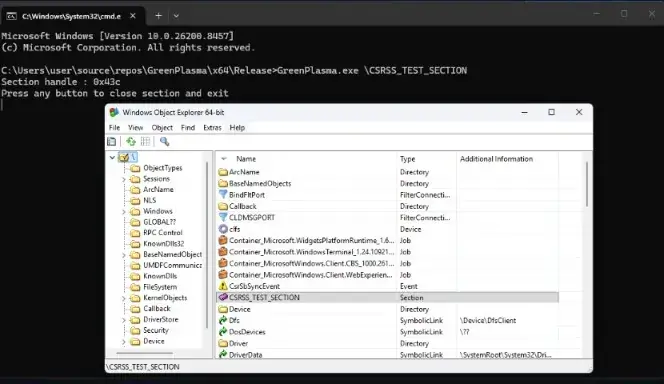Select the NLS tree item
Image resolution: width=664 pixels, height=384 pixels.
coord(149,200)
